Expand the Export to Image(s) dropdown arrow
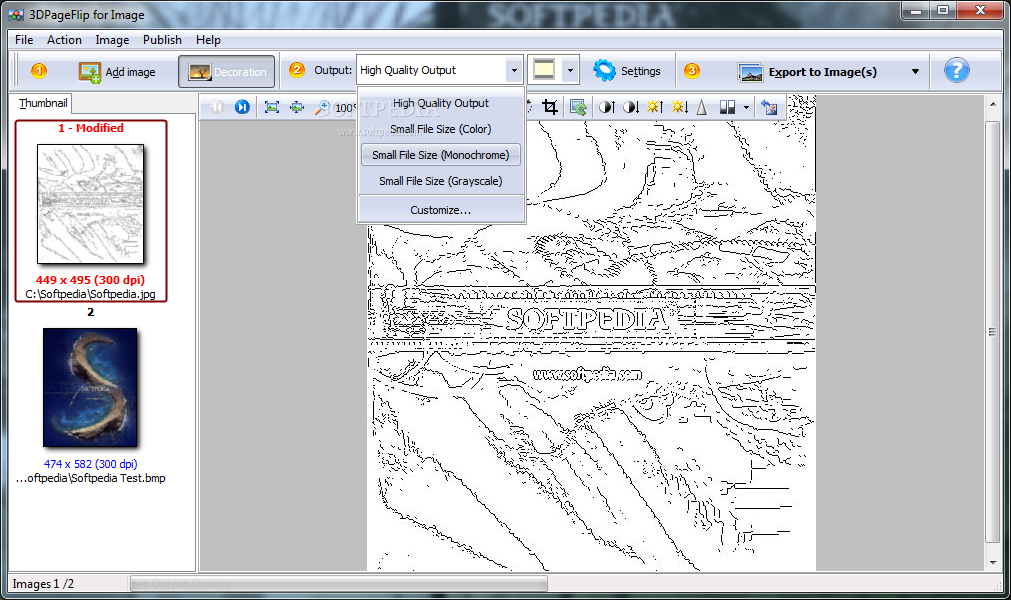Image resolution: width=1011 pixels, height=600 pixels. 915,72
